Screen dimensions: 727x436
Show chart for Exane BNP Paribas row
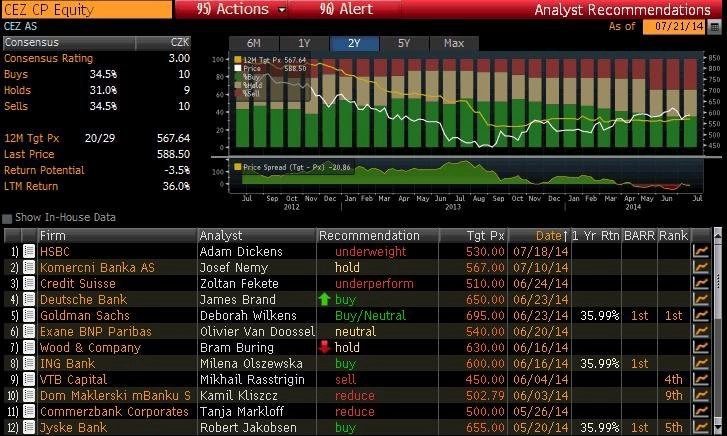(x=701, y=332)
